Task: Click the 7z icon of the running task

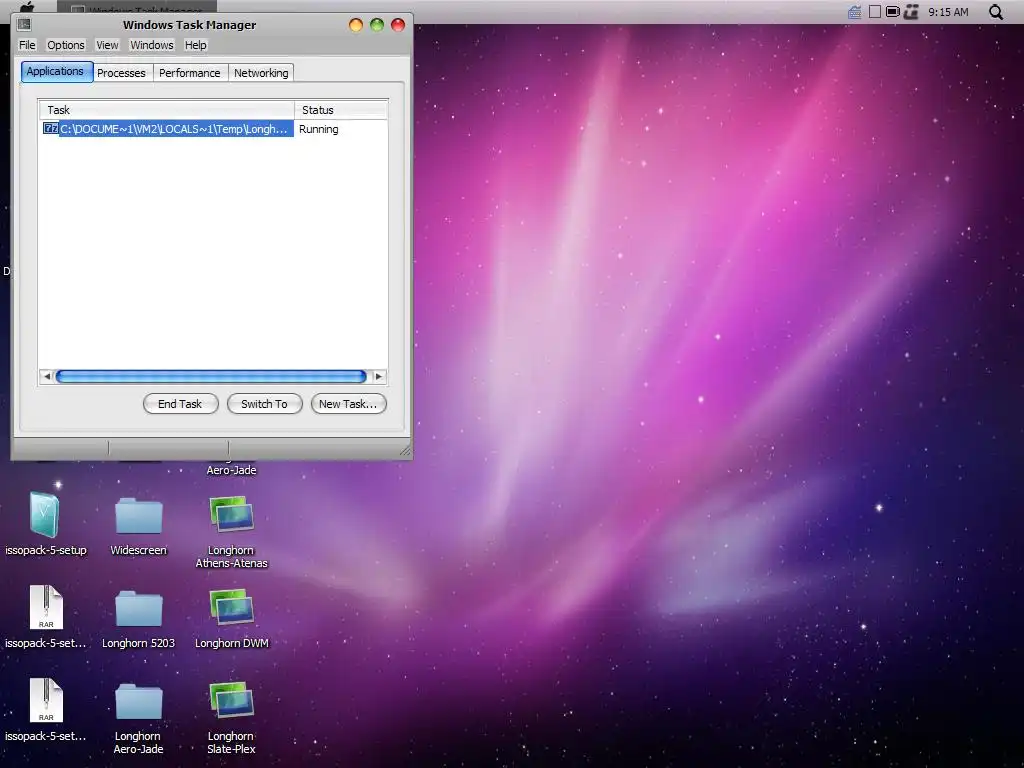Action: point(50,128)
